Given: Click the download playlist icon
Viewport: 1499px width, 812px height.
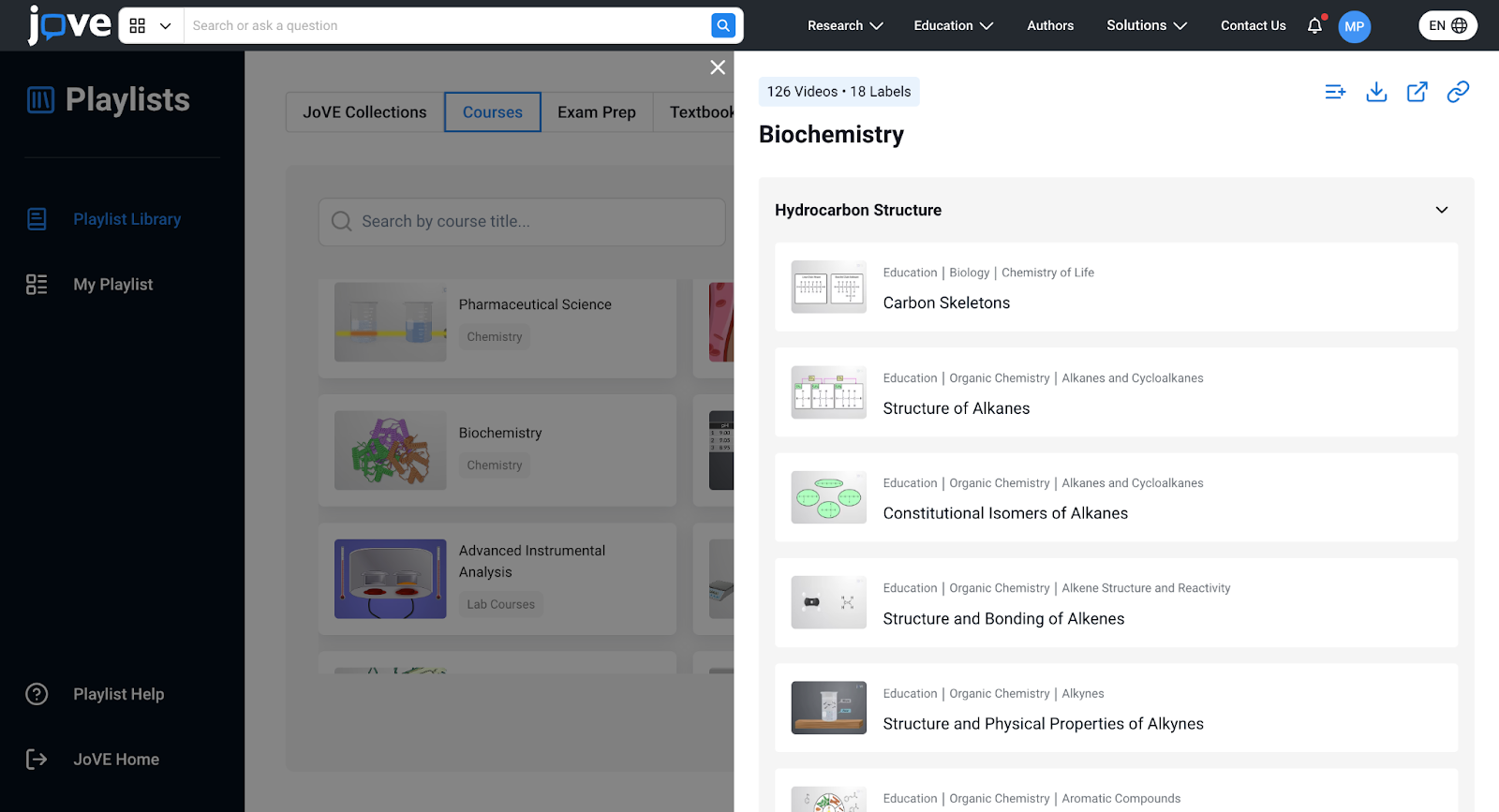Looking at the screenshot, I should [x=1376, y=92].
